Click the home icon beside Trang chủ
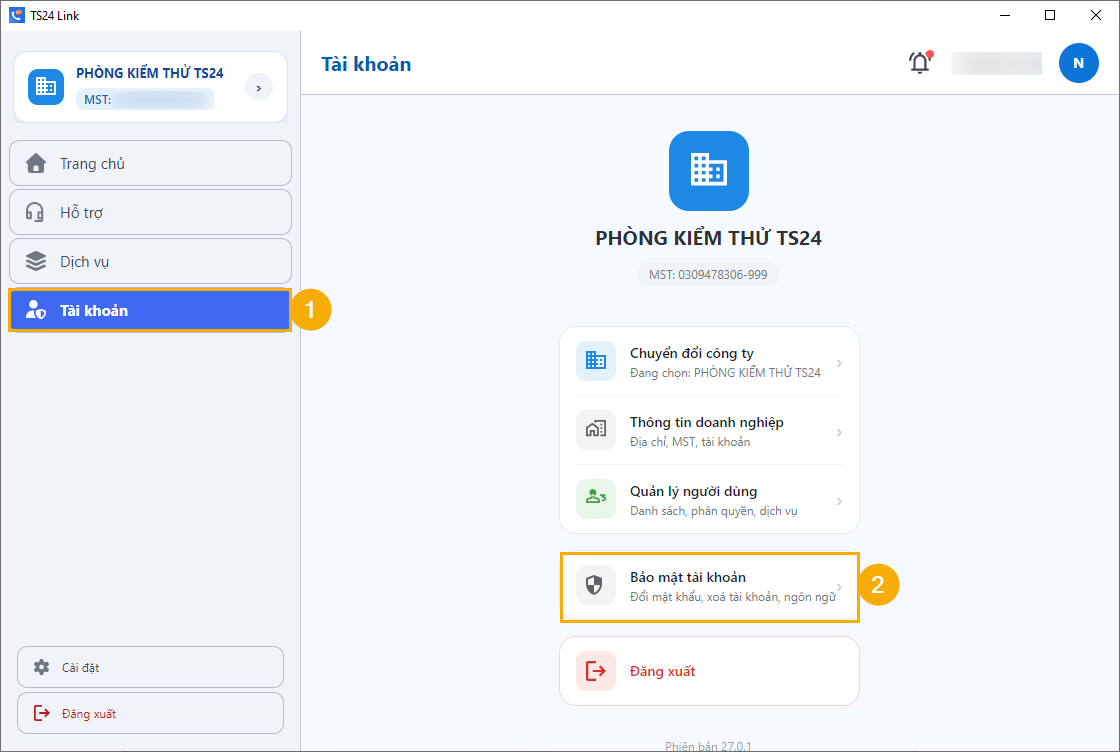 (x=36, y=164)
